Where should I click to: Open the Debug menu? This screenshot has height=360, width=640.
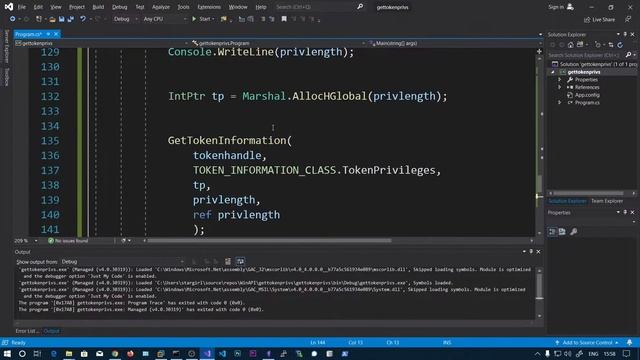[120, 7]
